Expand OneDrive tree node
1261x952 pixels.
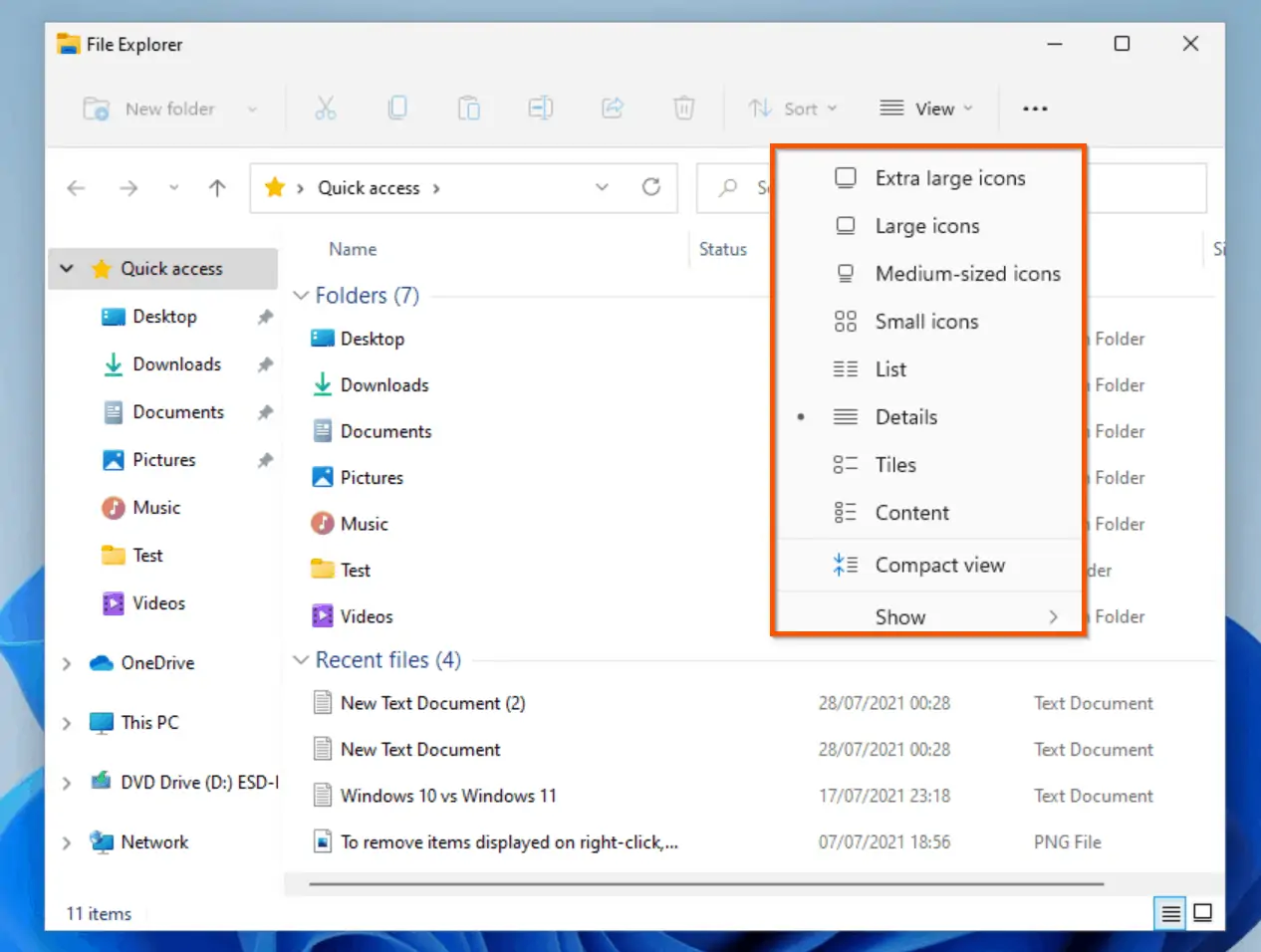[x=67, y=663]
